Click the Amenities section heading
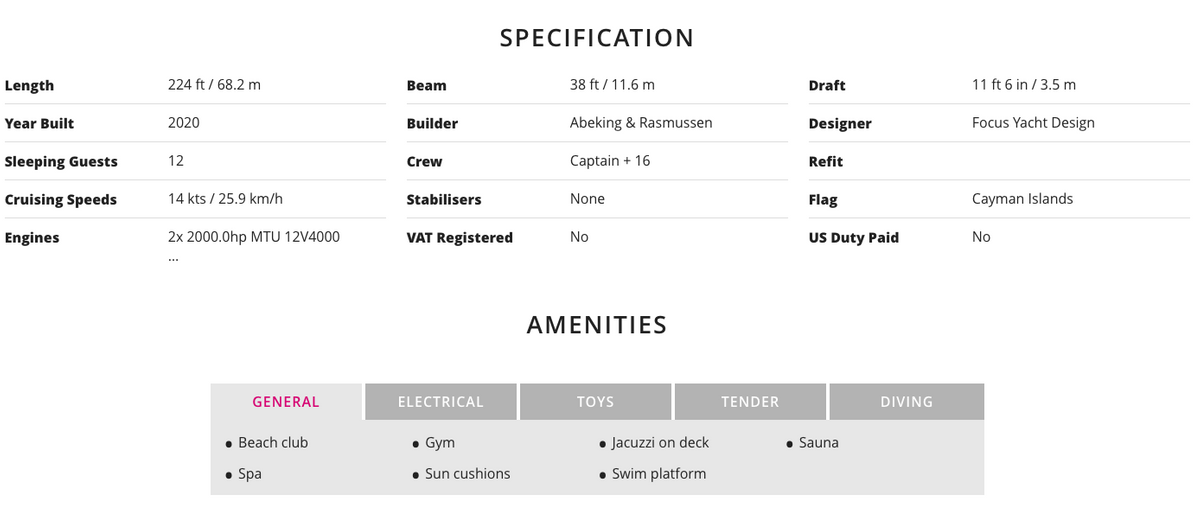The image size is (1200, 507). coord(597,325)
